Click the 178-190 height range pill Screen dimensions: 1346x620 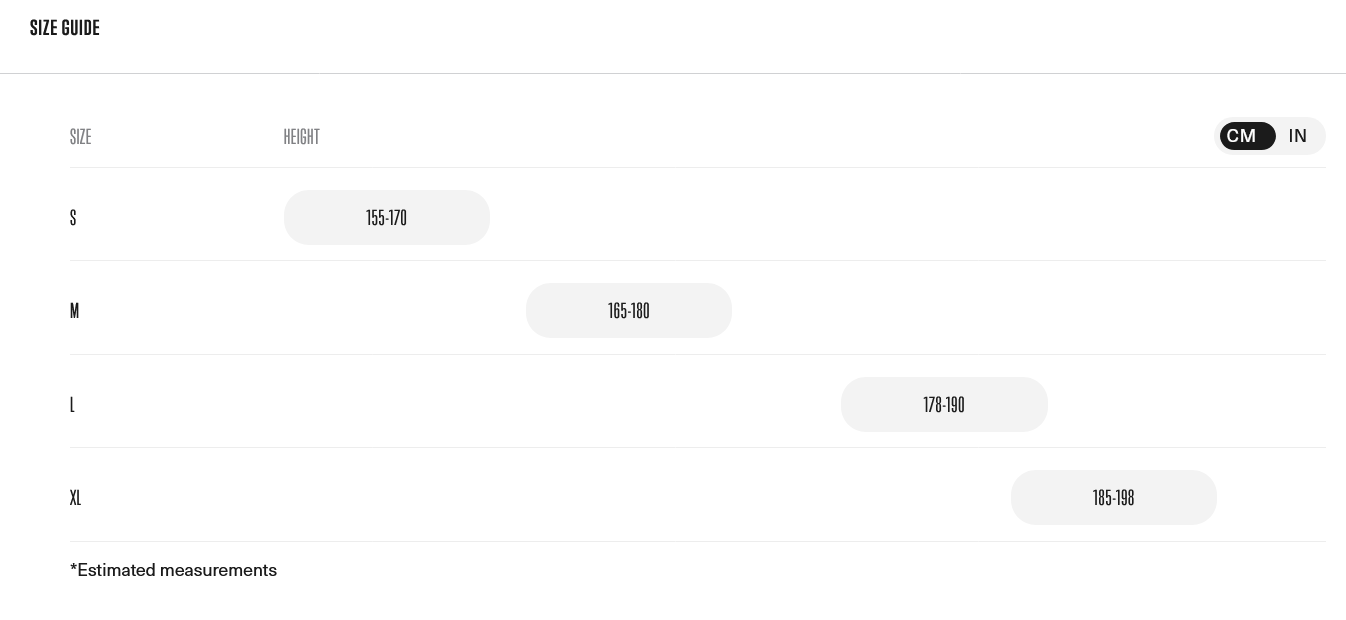pos(944,405)
